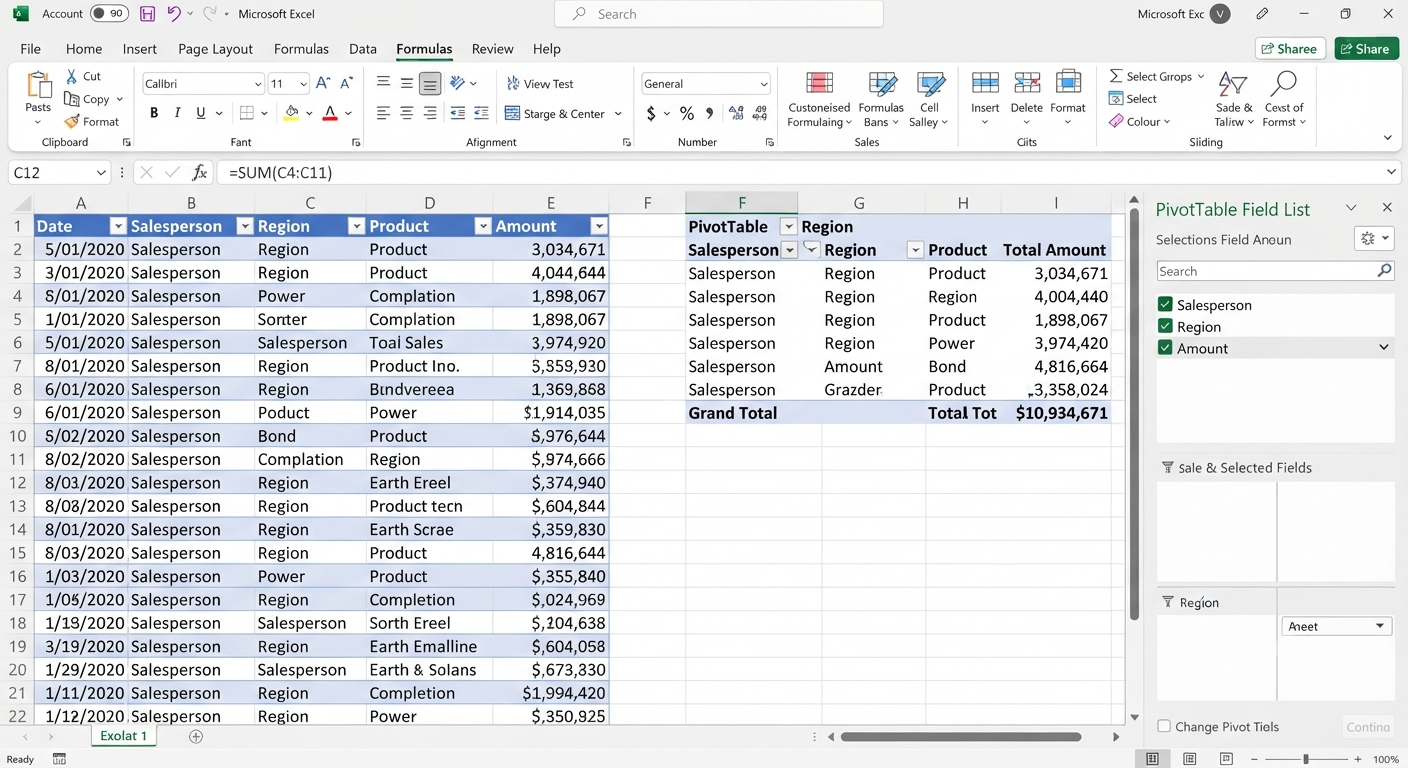Uncheck the Amount field checkbox
The height and width of the screenshot is (768, 1408).
[x=1165, y=348]
